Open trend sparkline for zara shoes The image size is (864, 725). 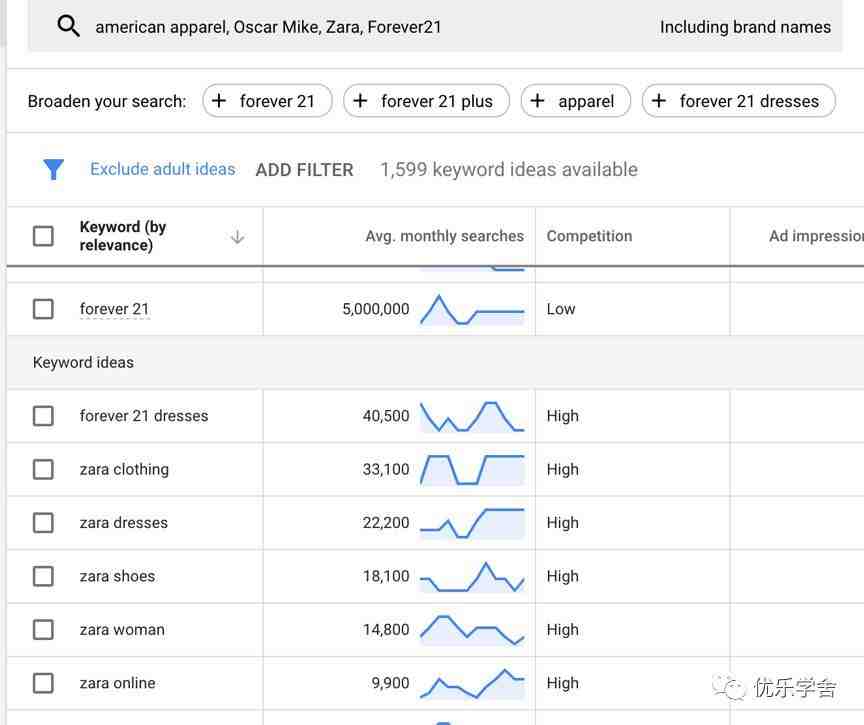[472, 577]
